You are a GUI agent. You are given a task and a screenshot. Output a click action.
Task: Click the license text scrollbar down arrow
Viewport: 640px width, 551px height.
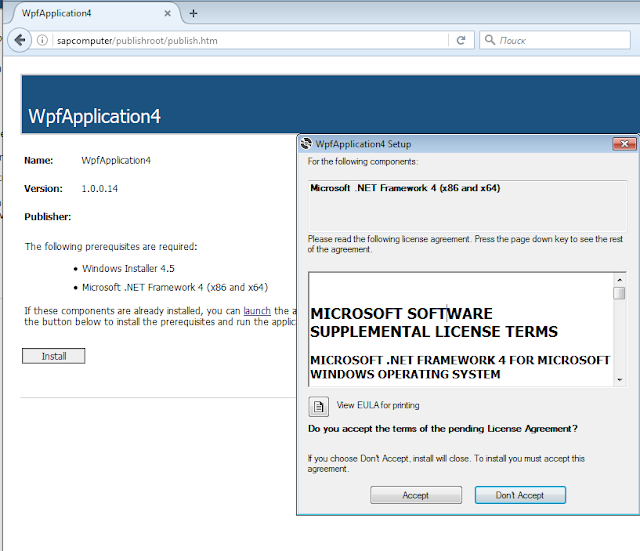point(620,380)
